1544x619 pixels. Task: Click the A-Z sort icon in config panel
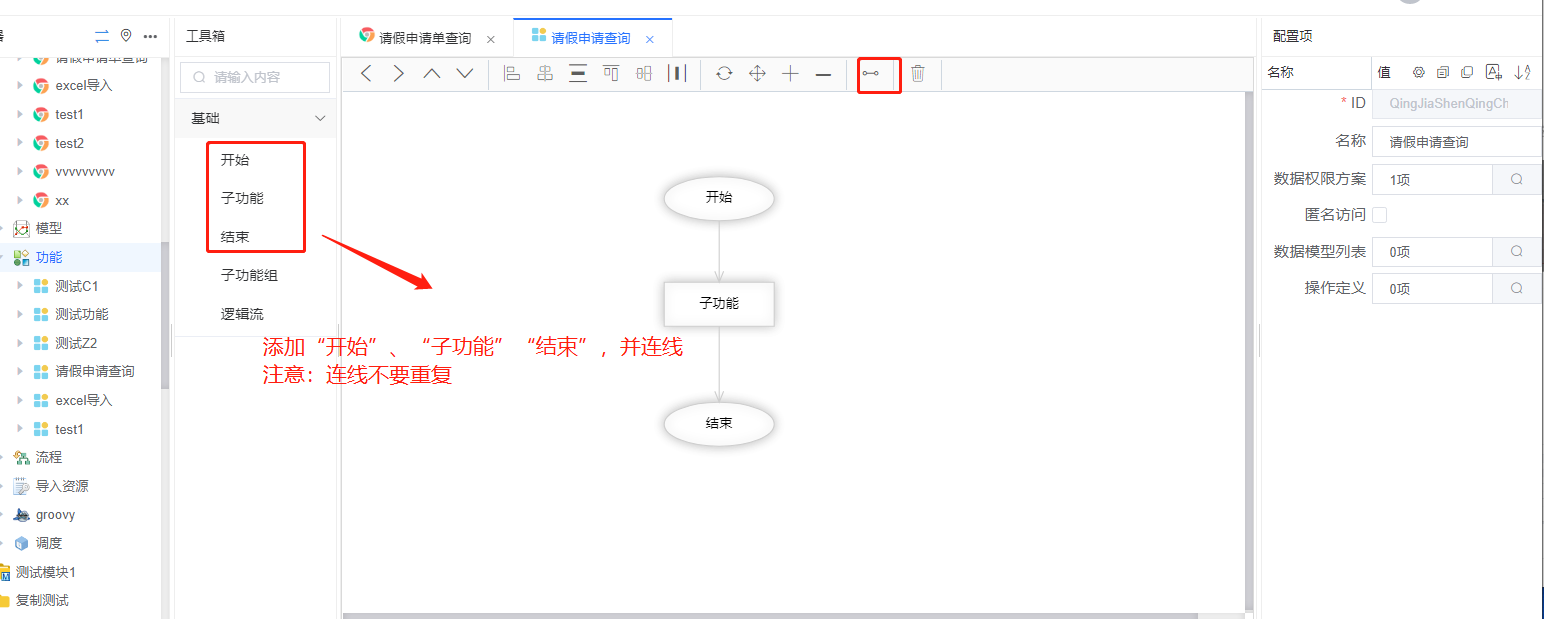click(x=1522, y=72)
